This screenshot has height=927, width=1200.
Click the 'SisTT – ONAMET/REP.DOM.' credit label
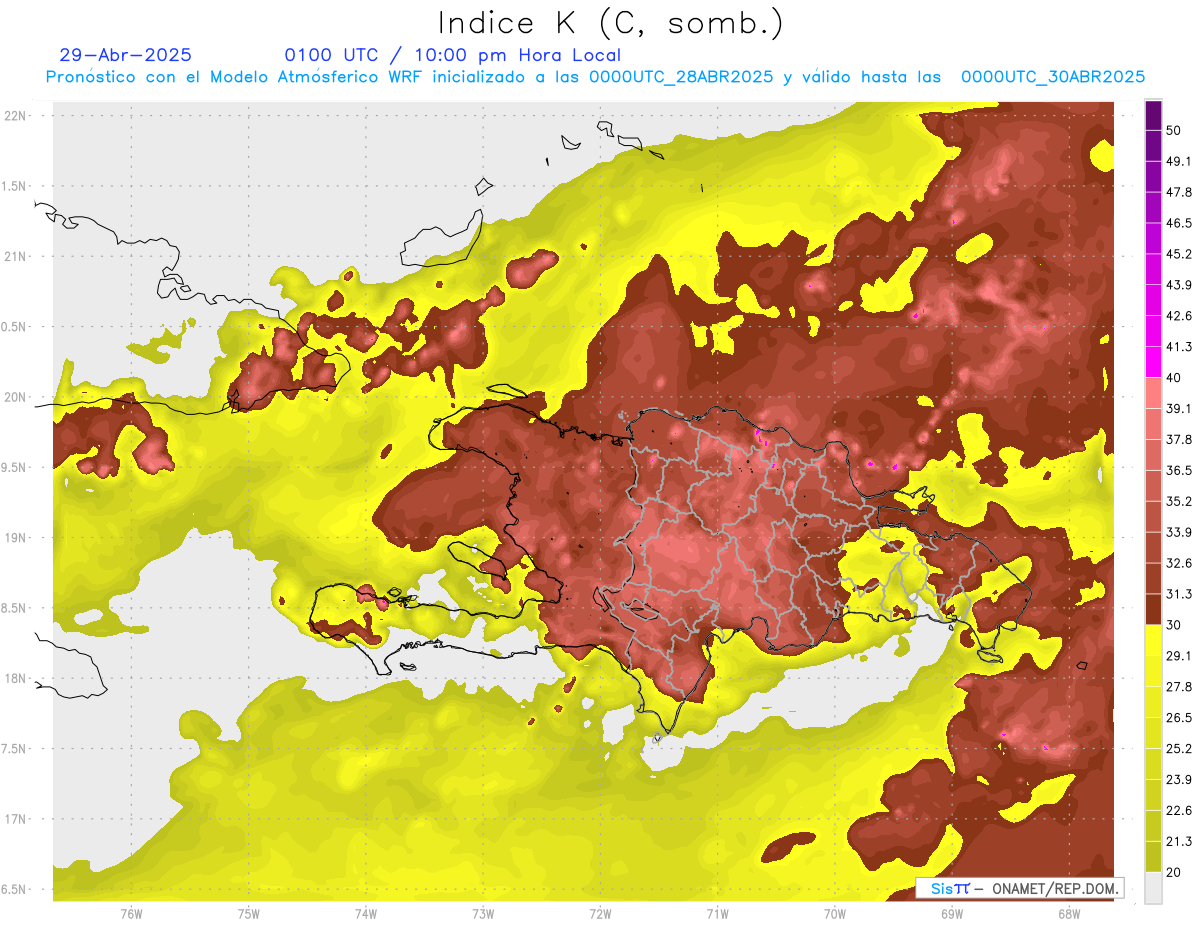pyautogui.click(x=1019, y=888)
